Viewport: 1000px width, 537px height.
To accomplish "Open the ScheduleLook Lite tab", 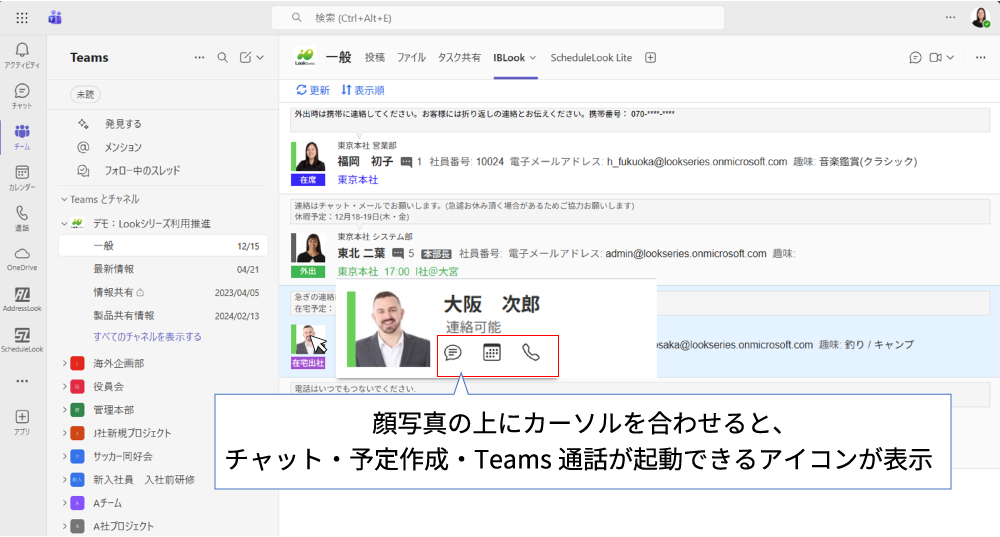I will (591, 58).
